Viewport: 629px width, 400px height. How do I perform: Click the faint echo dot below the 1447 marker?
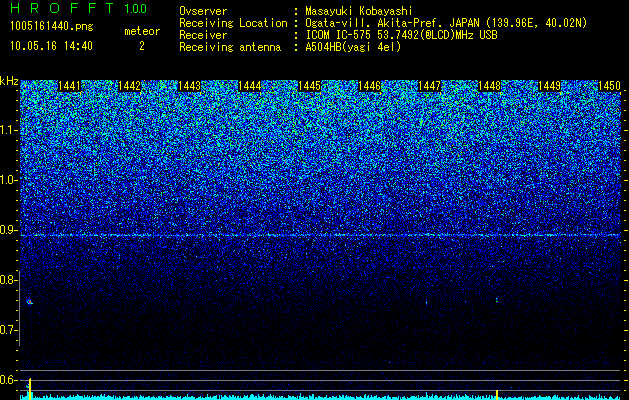(426, 303)
